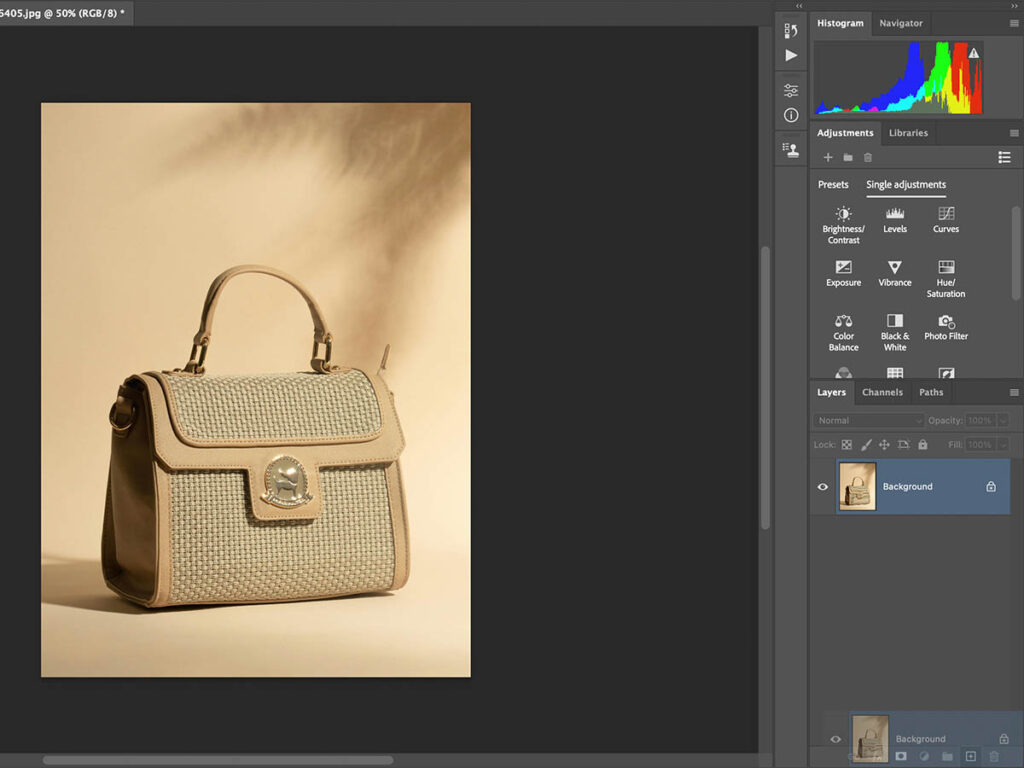Add a Photo Filter adjustment

click(946, 328)
